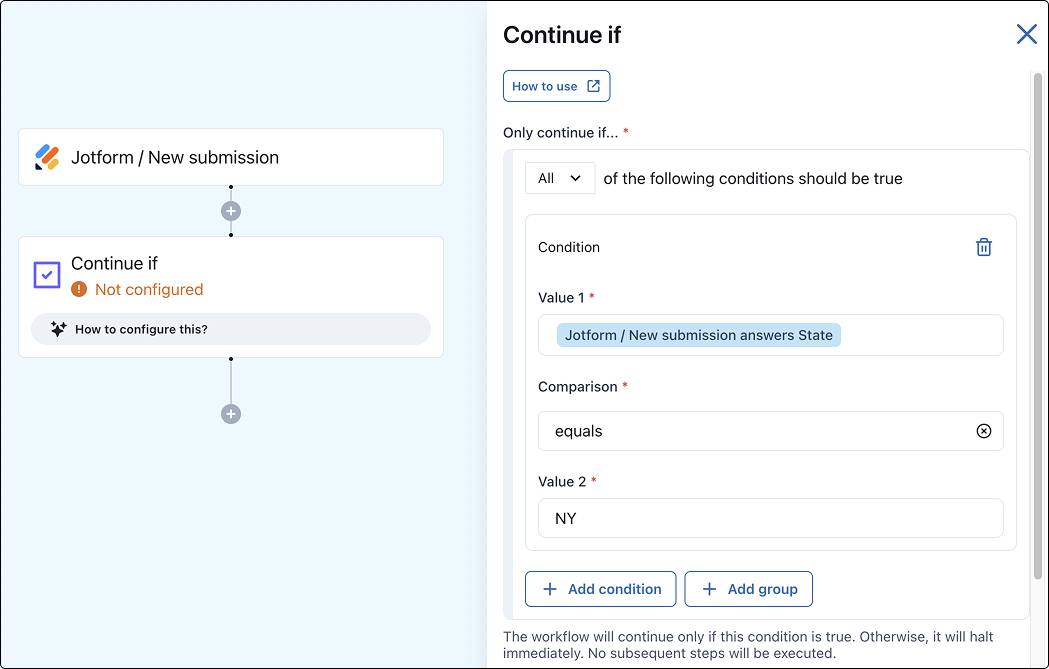Close the Continue if panel
Viewport: 1049px width, 669px height.
click(x=1026, y=34)
